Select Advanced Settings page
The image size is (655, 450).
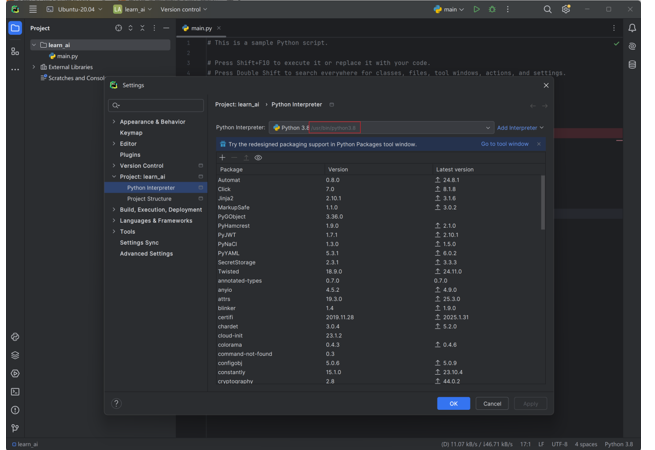146,253
